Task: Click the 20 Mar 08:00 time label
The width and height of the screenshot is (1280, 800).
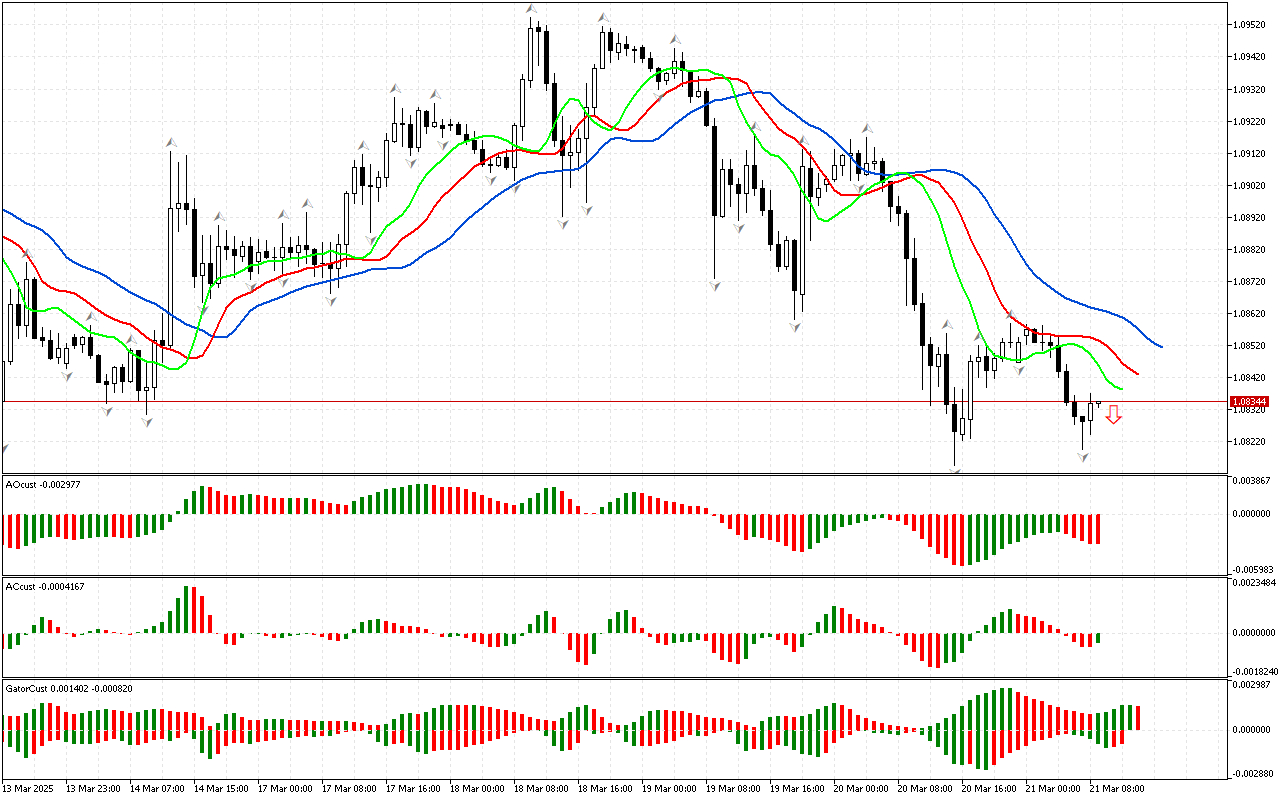Action: coord(924,788)
